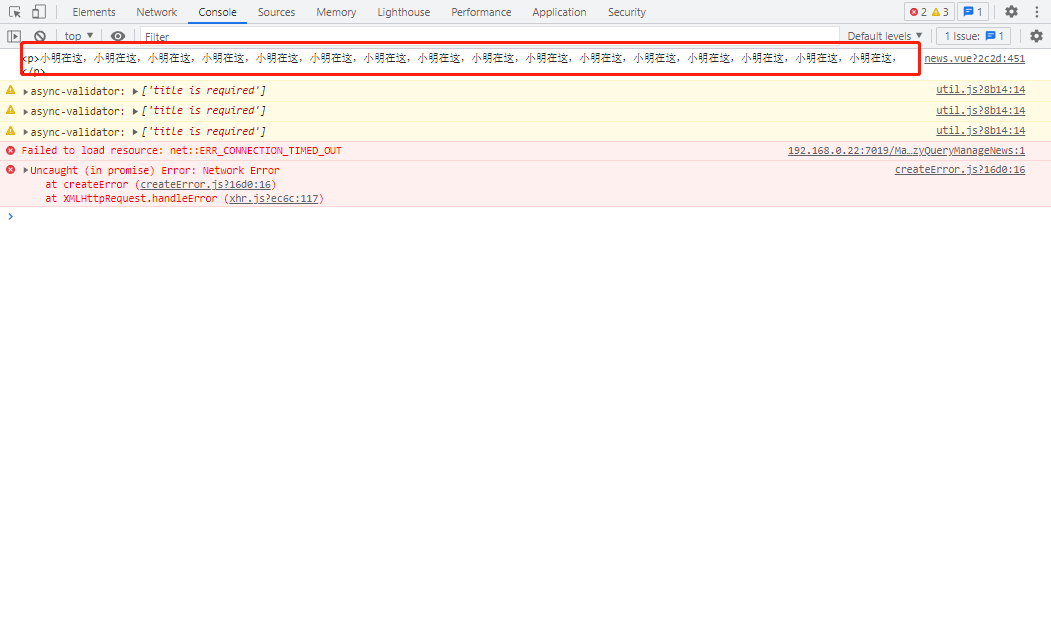Click the console prompt input line
1051x625 pixels.
point(530,216)
